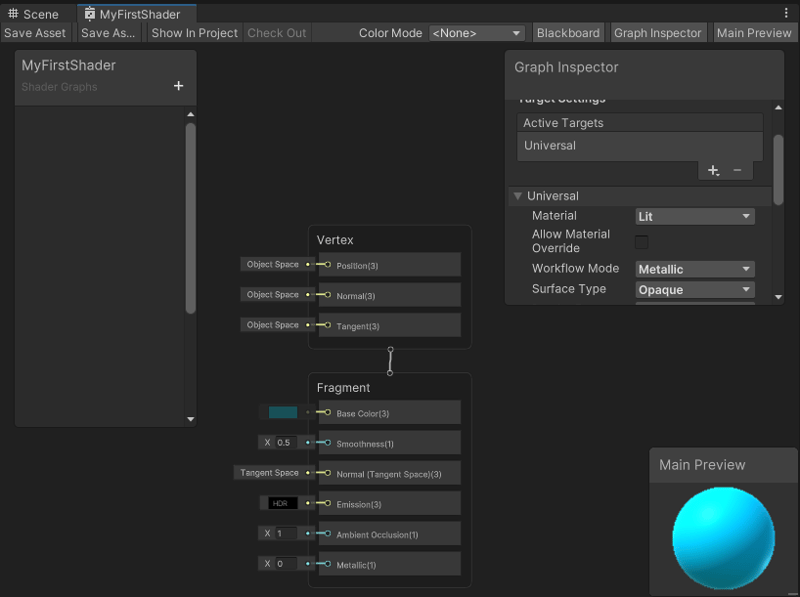Open the Workflow Mode dropdown
This screenshot has width=800, height=597.
pos(695,269)
